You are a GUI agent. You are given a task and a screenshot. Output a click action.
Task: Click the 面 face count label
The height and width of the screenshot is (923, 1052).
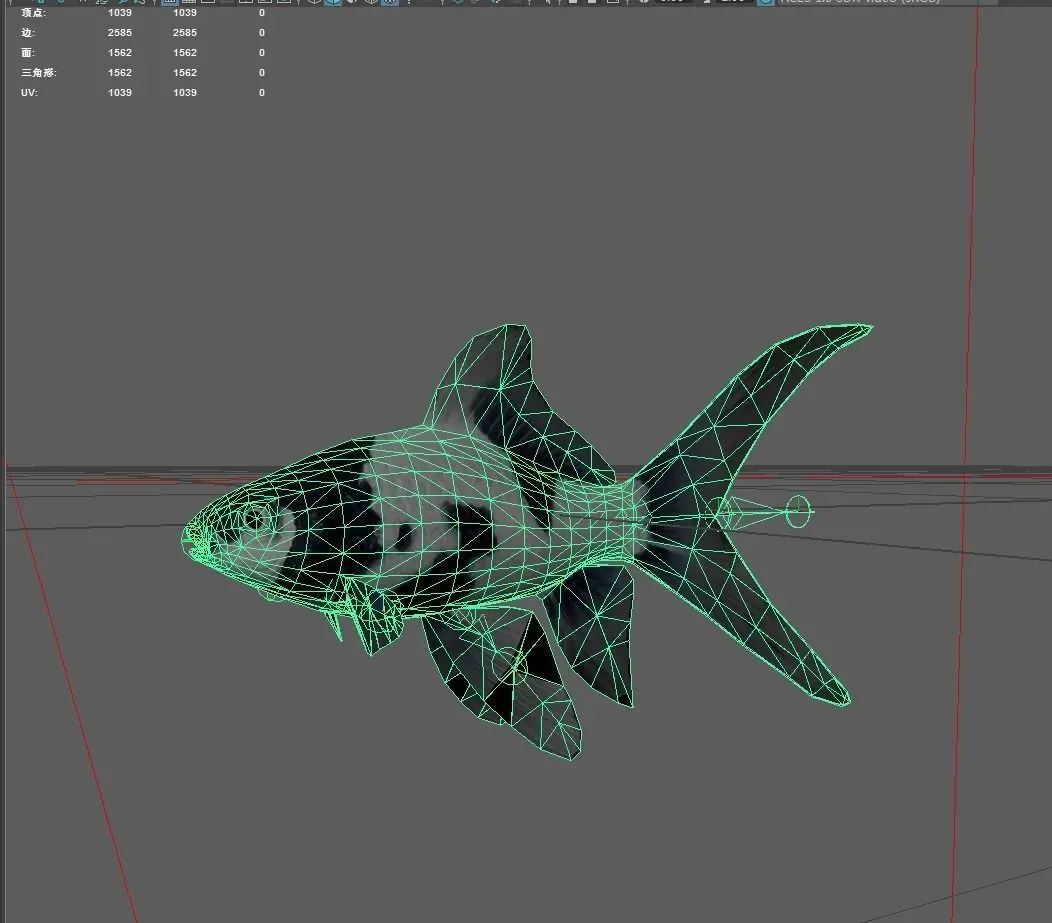click(28, 52)
